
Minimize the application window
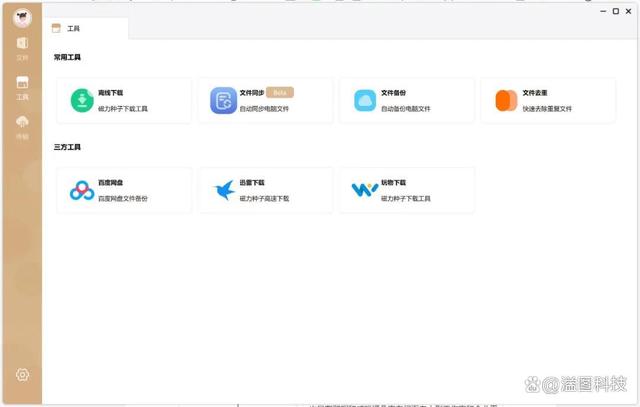pyautogui.click(x=603, y=11)
